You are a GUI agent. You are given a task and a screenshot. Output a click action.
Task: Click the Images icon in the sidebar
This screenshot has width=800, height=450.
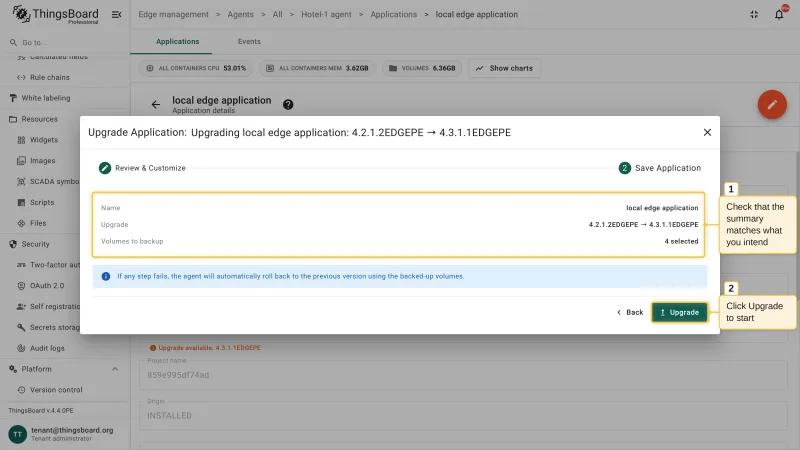[21, 161]
